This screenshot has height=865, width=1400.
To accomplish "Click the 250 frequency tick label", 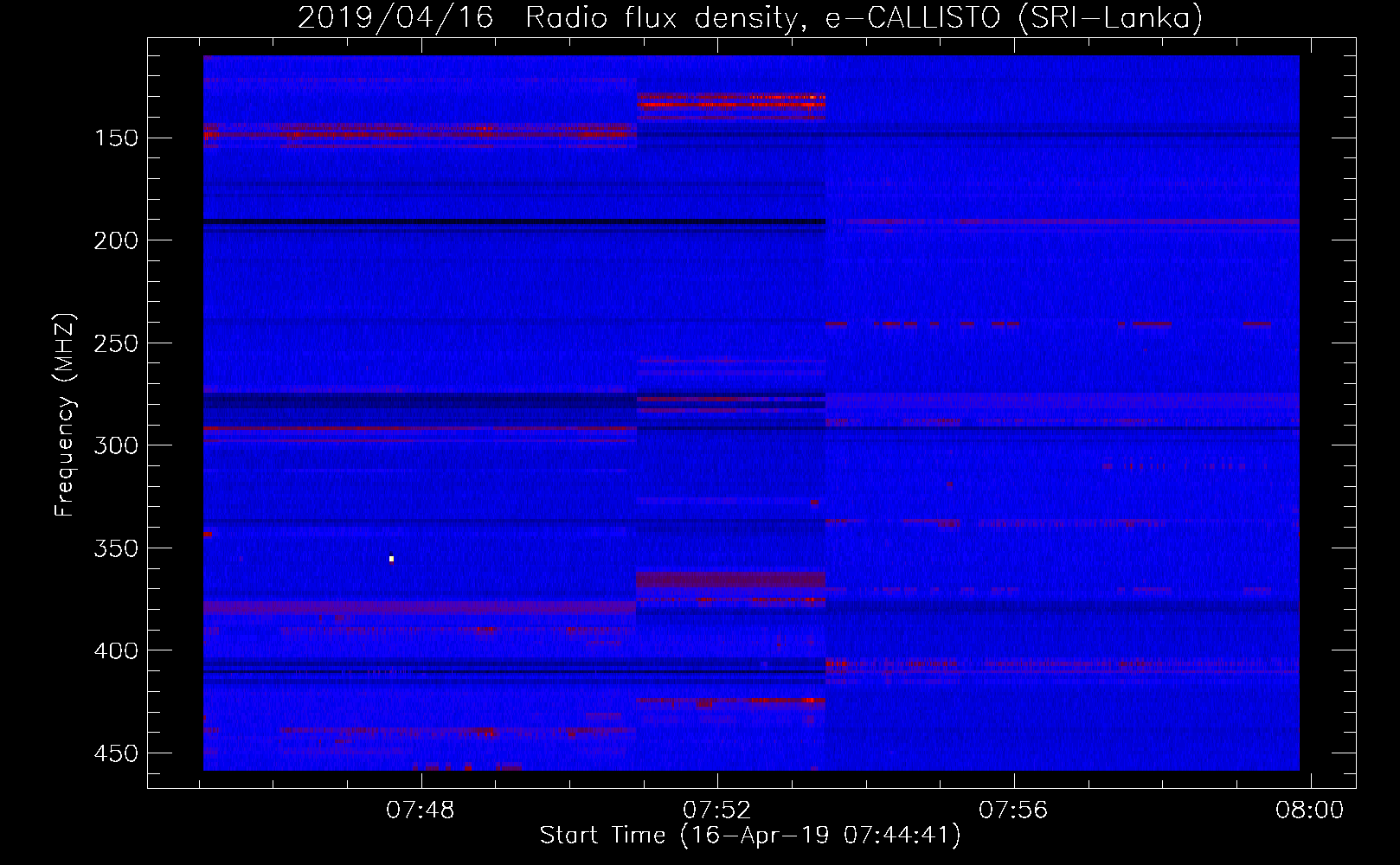I will click(116, 343).
